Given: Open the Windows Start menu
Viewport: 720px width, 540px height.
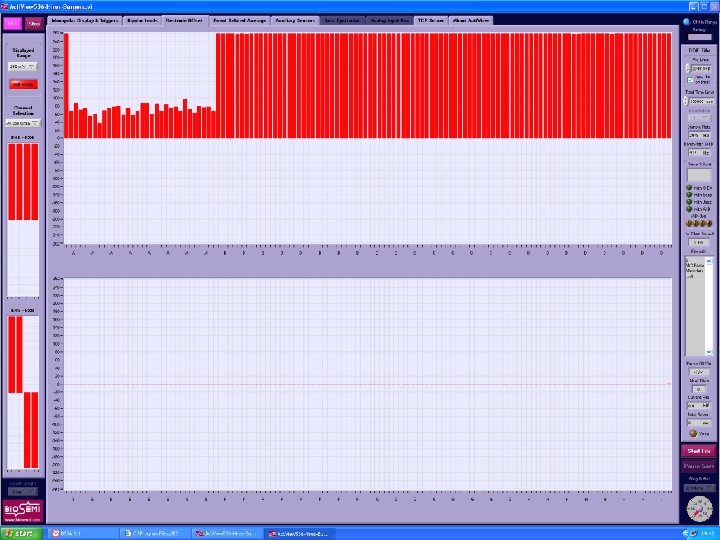Looking at the screenshot, I should click(x=22, y=534).
